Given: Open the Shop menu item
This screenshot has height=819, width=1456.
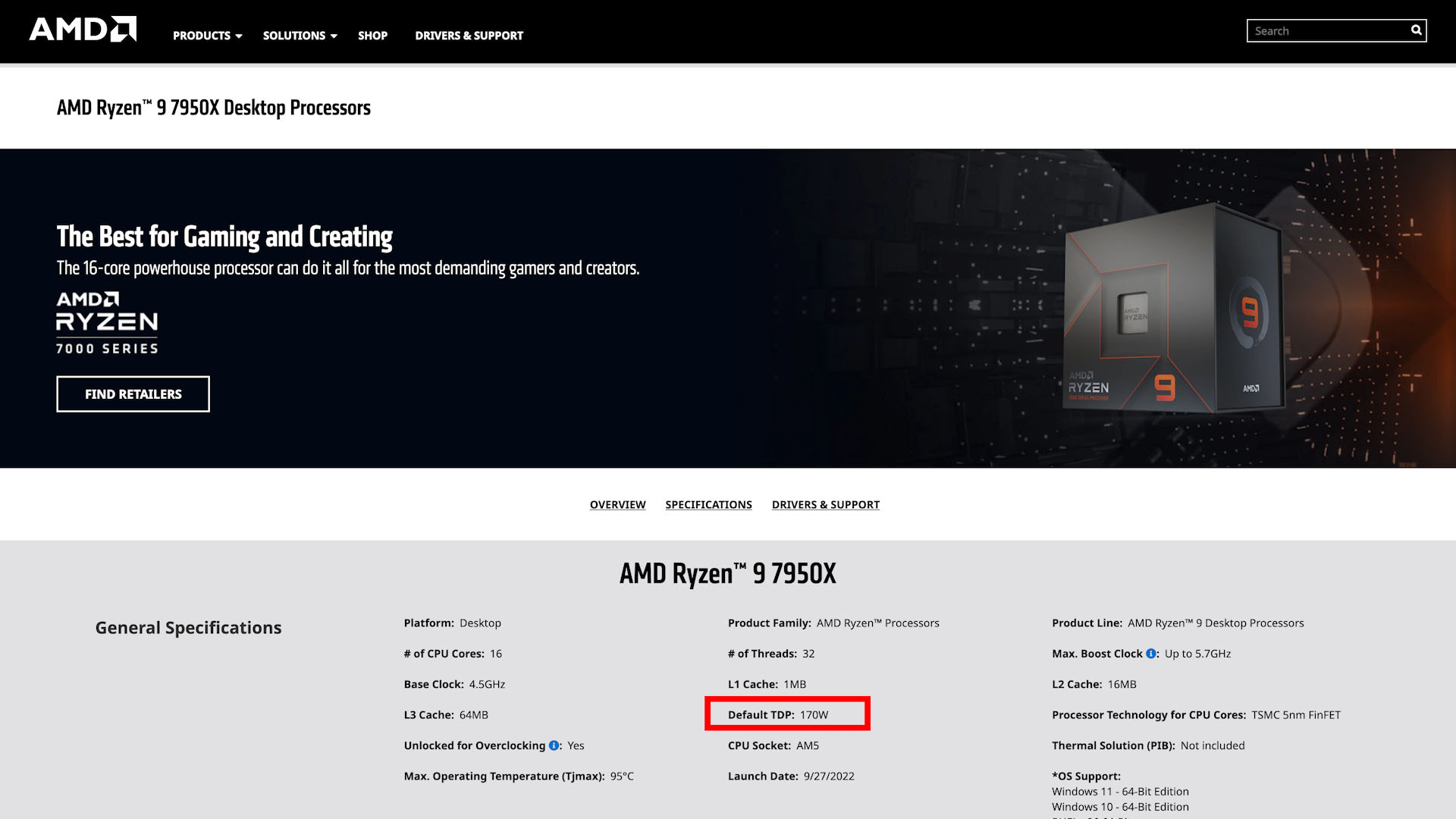Looking at the screenshot, I should click(372, 36).
